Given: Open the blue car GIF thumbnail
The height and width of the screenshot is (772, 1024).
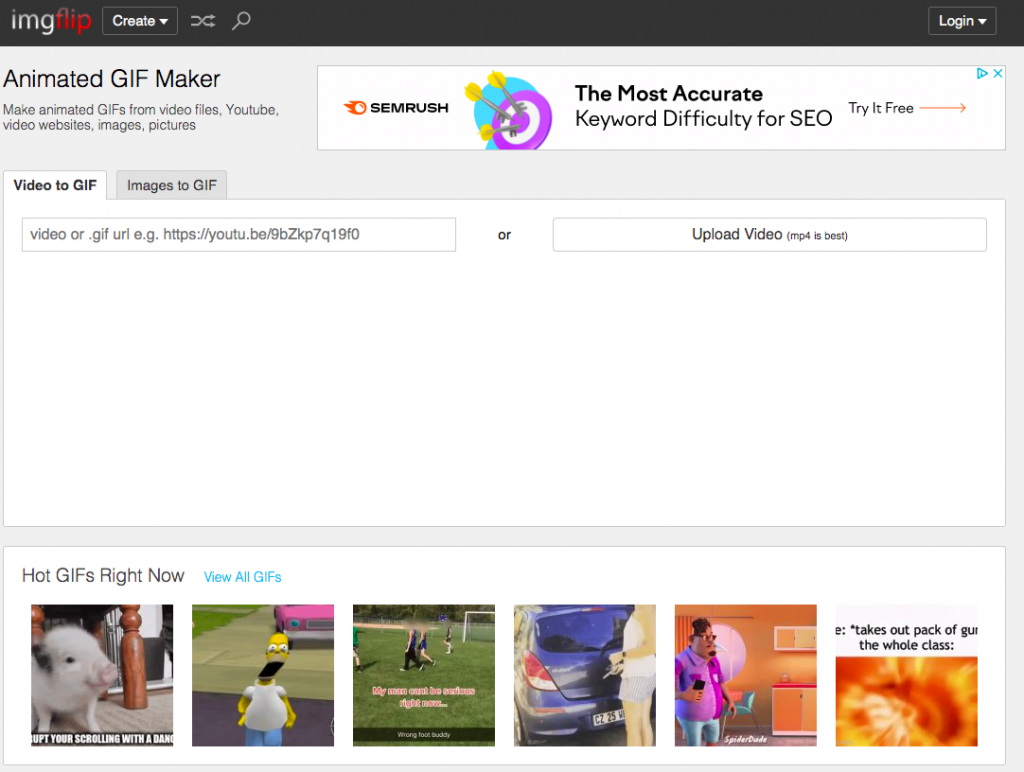Looking at the screenshot, I should point(585,675).
